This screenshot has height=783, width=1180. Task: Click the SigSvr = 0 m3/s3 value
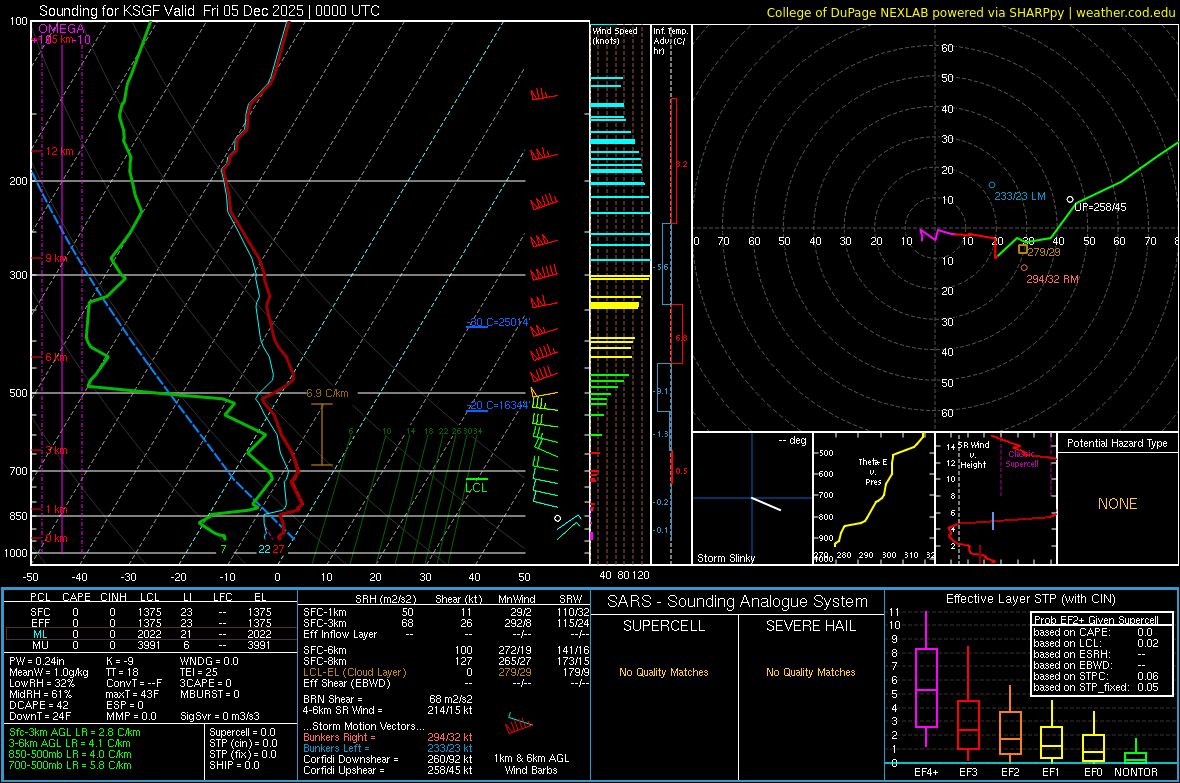(220, 717)
